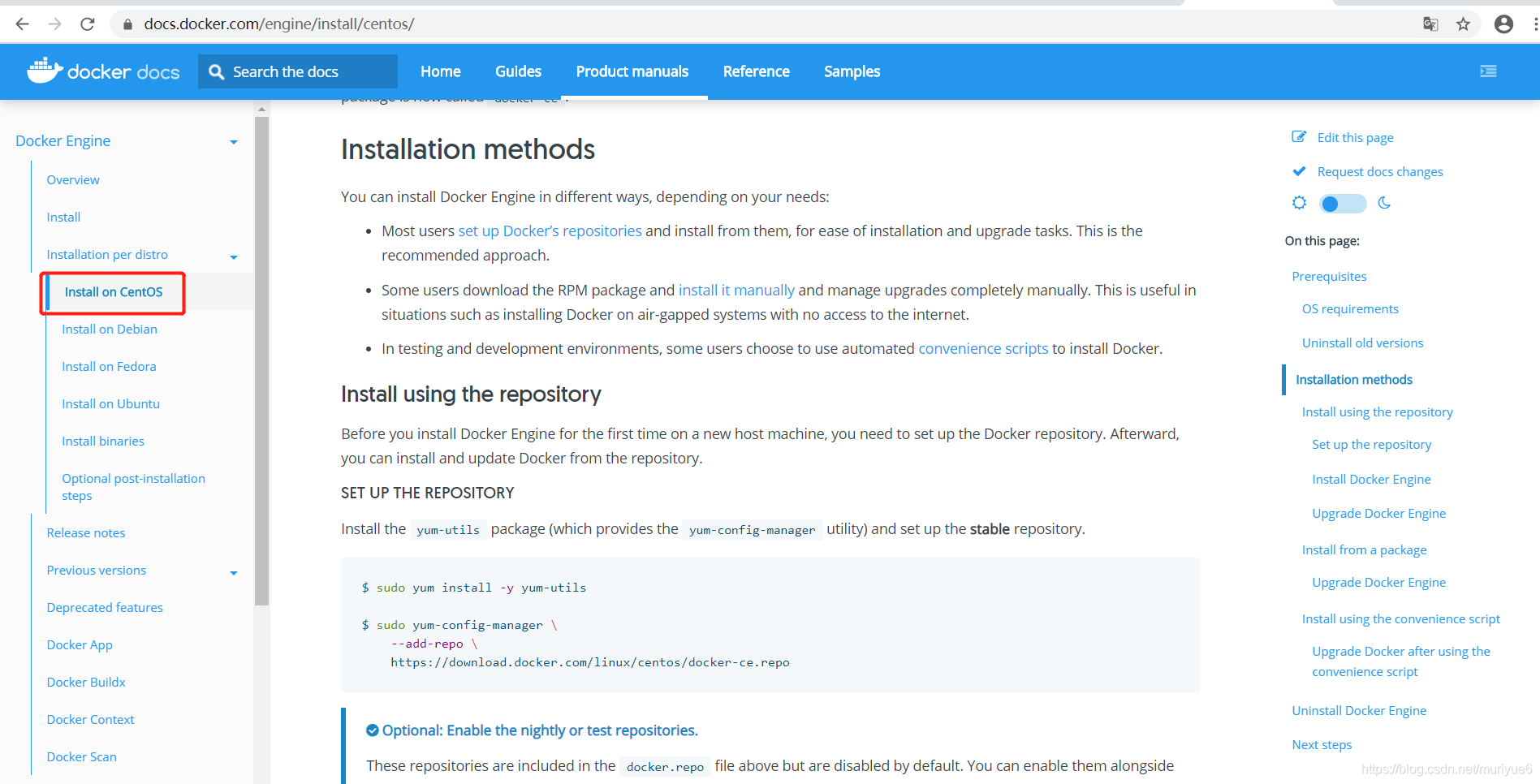The image size is (1540, 784).
Task: Click the browser address bar URL
Action: point(278,24)
